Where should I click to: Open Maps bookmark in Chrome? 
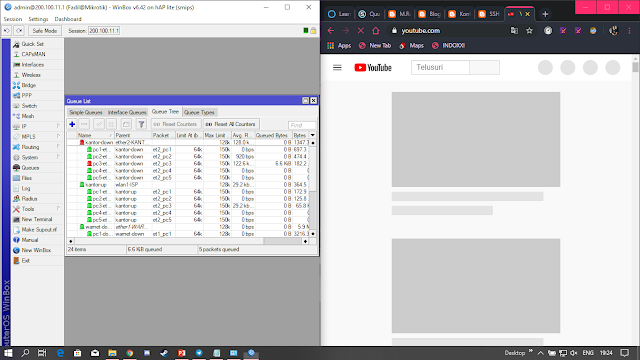click(411, 45)
